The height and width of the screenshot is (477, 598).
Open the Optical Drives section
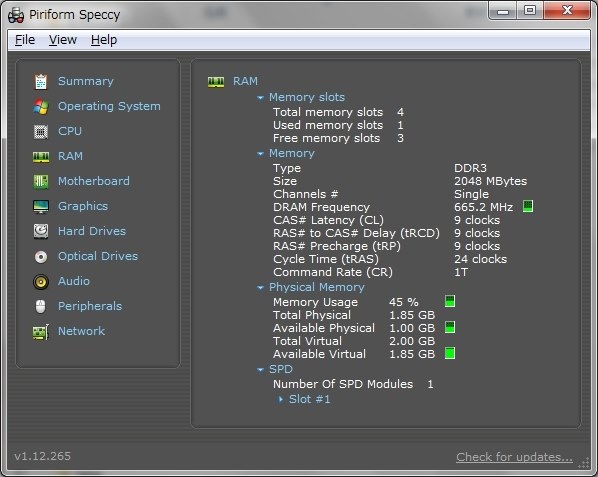tap(98, 256)
